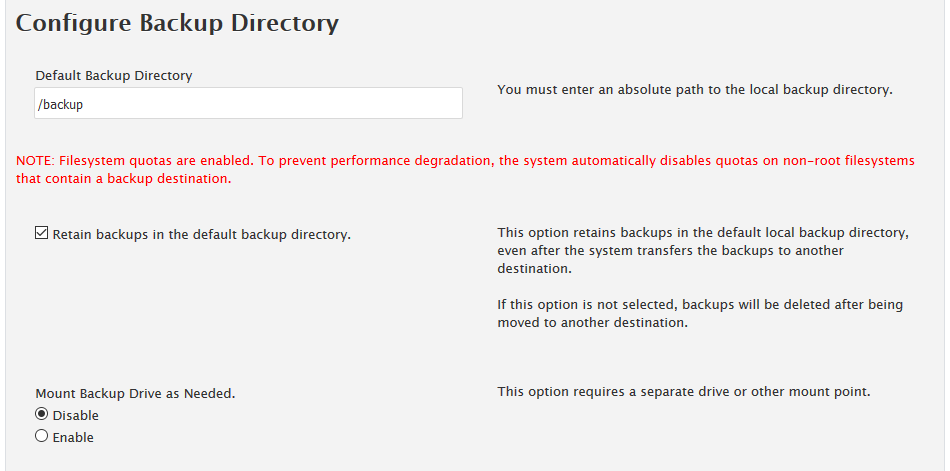Screen dimensions: 950x471
Task: Click the 'Default Backup Directory' field label
Action: pos(114,75)
